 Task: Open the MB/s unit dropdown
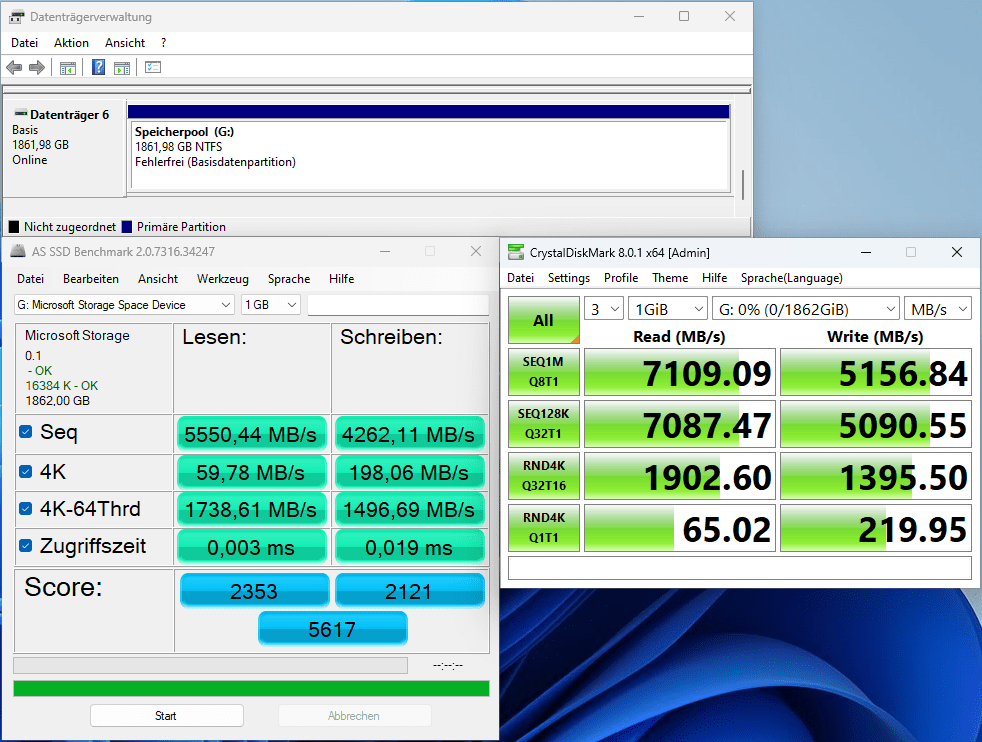pos(938,309)
